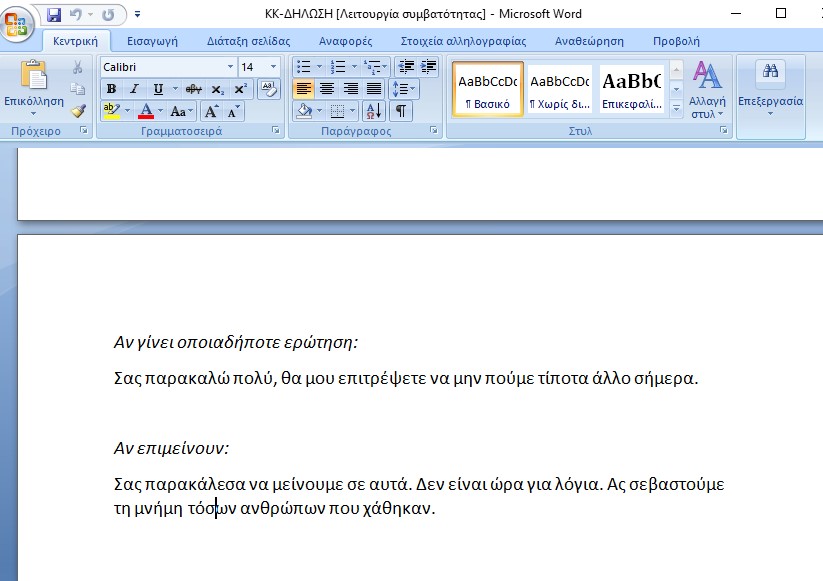Open the Office button menu

point(19,20)
